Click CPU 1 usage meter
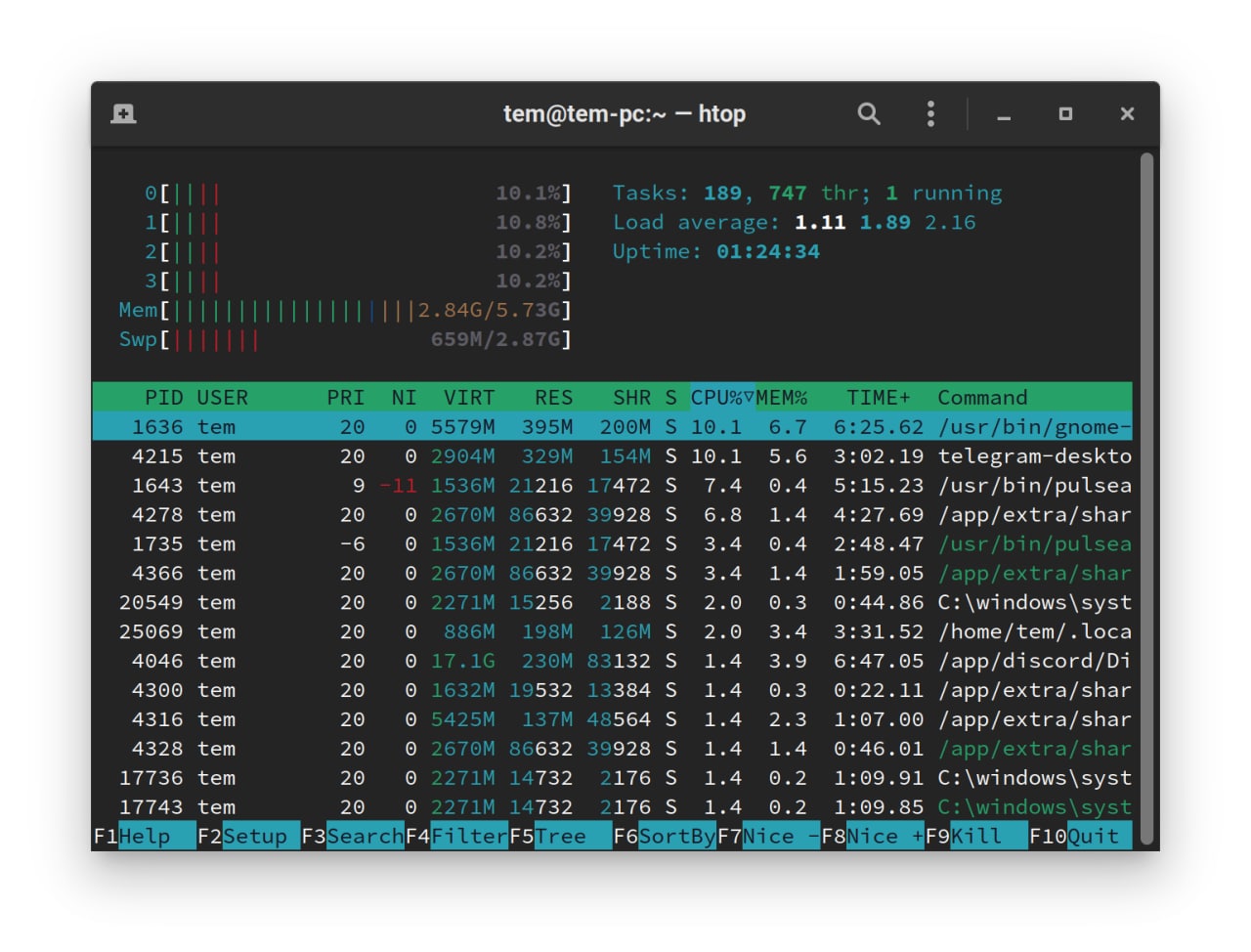This screenshot has width=1251, height=952. tap(358, 223)
